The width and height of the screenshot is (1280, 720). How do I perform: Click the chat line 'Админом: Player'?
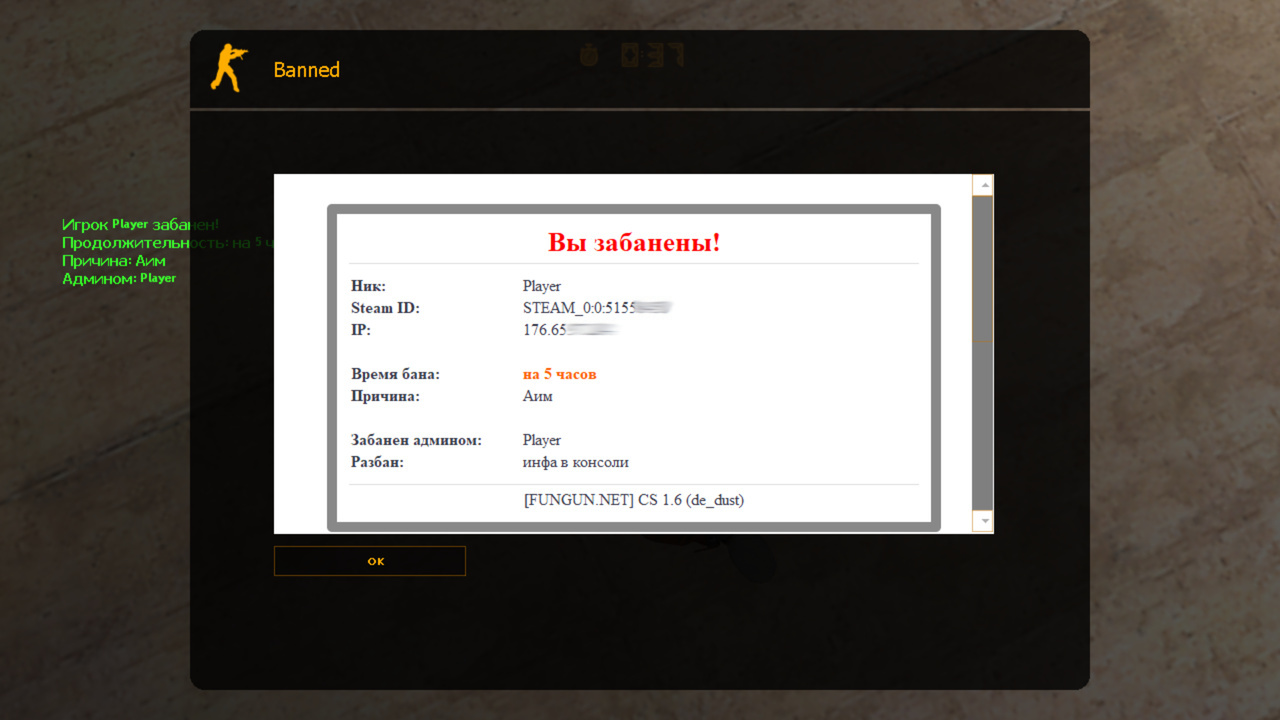119,278
